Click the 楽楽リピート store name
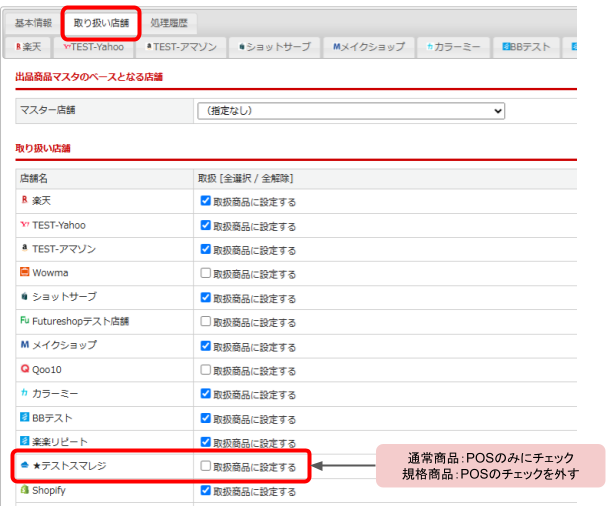The height and width of the screenshot is (510, 613). (60, 442)
